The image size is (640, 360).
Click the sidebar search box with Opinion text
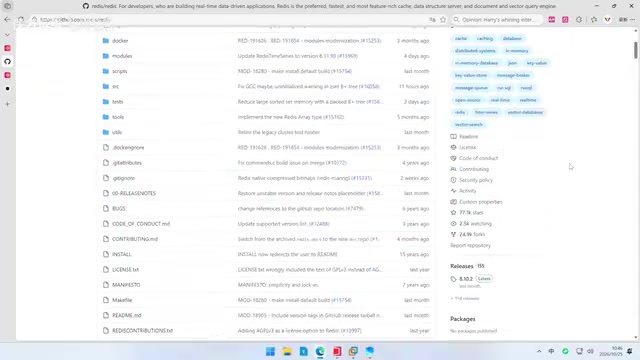(498, 20)
